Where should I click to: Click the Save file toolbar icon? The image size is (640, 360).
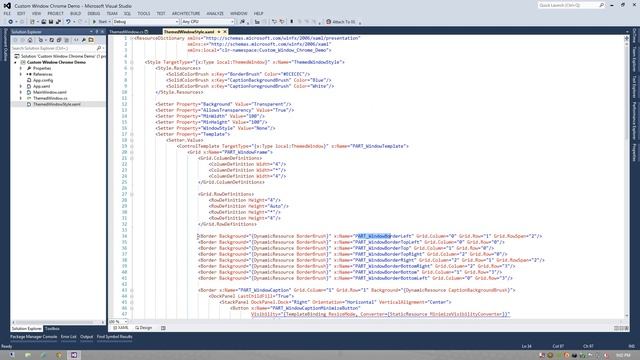point(51,22)
